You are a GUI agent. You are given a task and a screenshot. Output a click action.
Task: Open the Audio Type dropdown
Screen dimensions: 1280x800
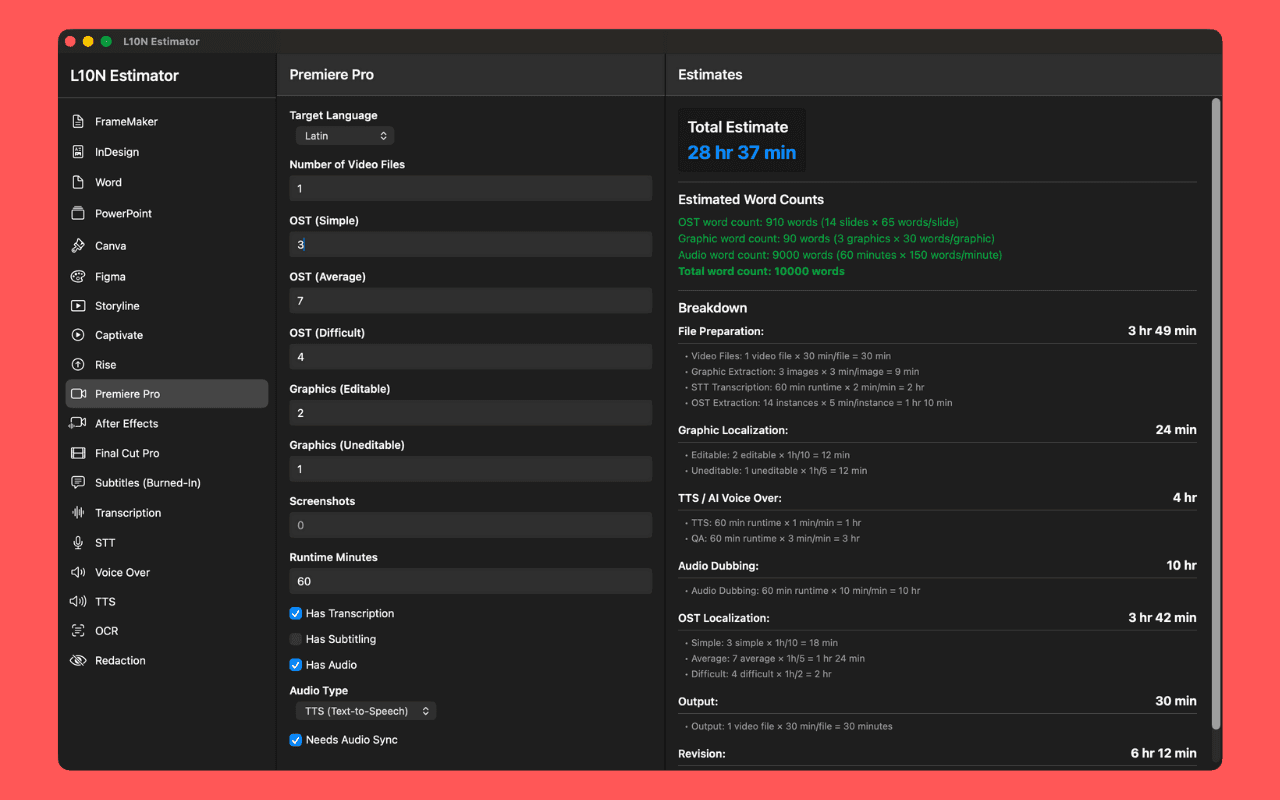point(365,710)
